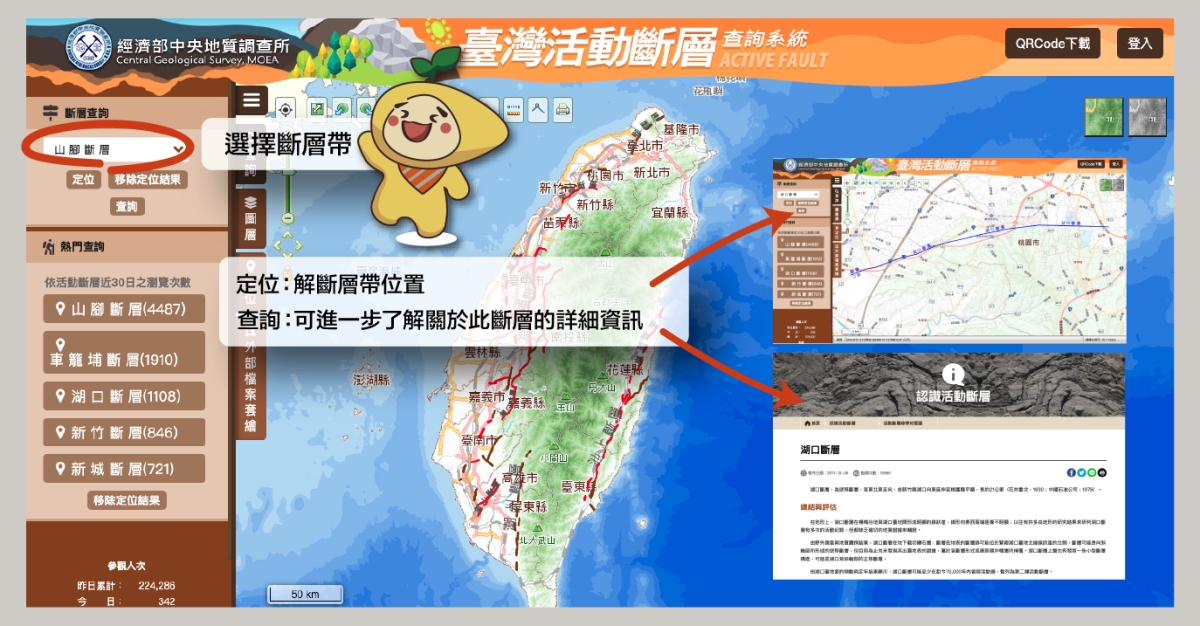
Task: Click the previous-extent map tool icon
Action: [343, 109]
